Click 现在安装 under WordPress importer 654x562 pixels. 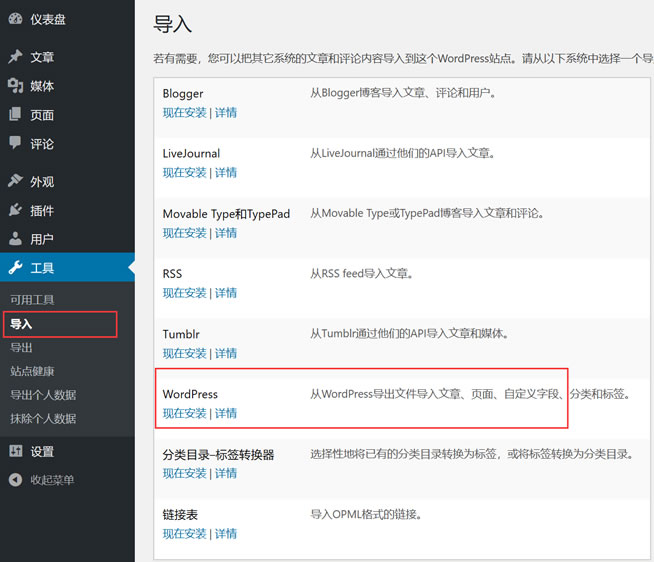point(184,413)
